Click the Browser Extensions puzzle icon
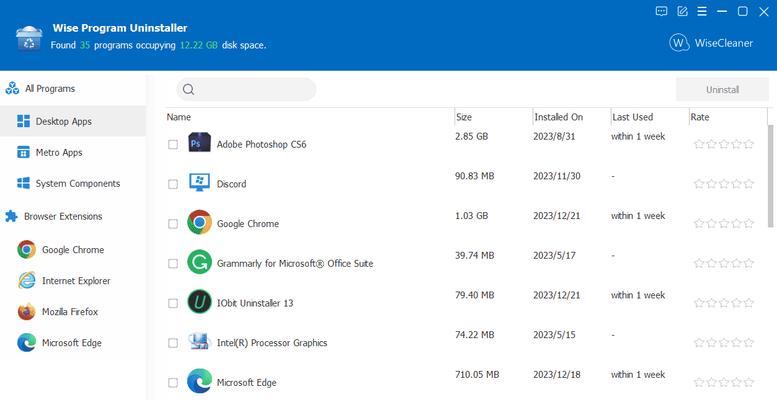This screenshot has height=400, width=777. click(11, 216)
